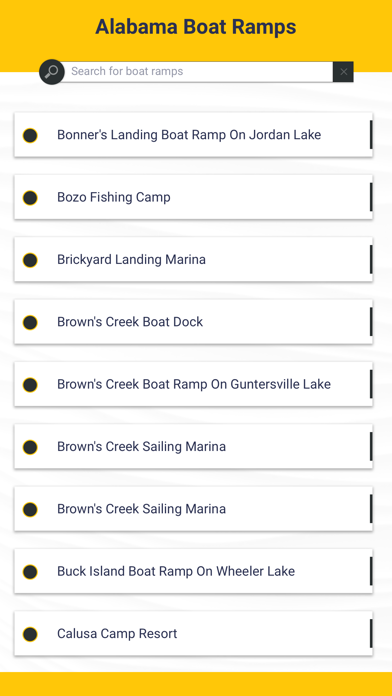Screen dimensions: 392x696
Task: Select the first Brown's Creek Sailing Marina entry
Action: click(194, 447)
